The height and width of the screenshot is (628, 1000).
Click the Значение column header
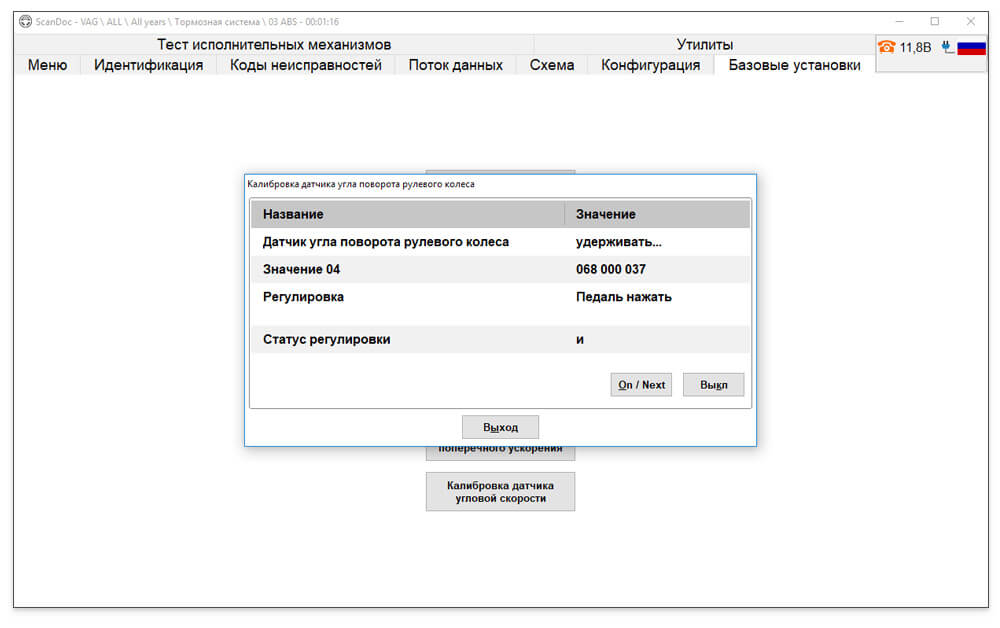(657, 214)
